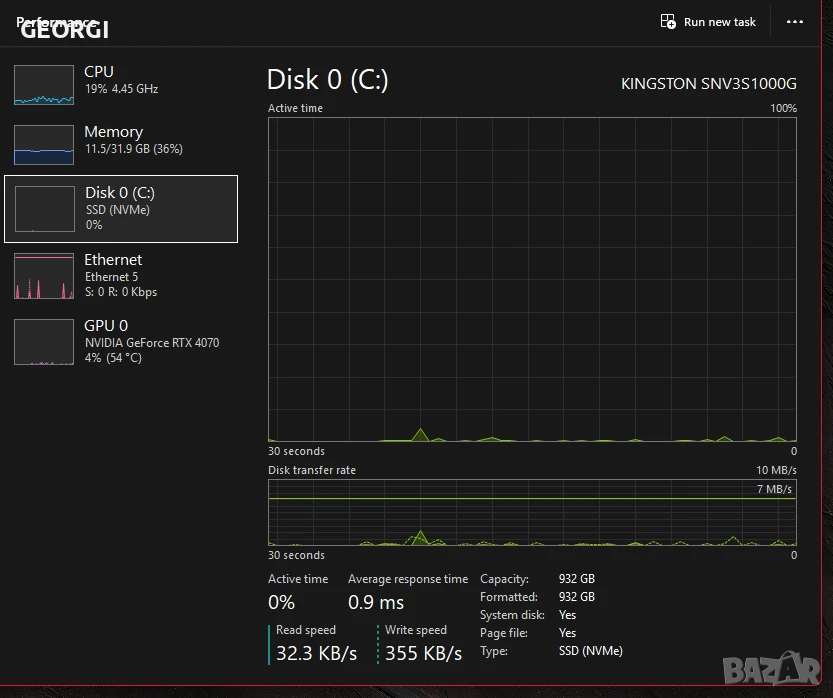
Task: Click the 32.3 KB/s read speed value
Action: pyautogui.click(x=317, y=653)
